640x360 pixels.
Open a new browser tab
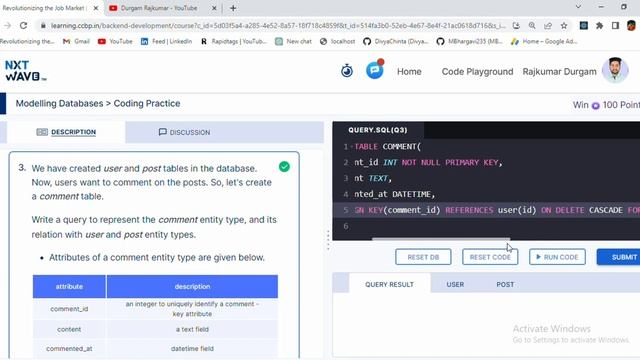tap(233, 8)
